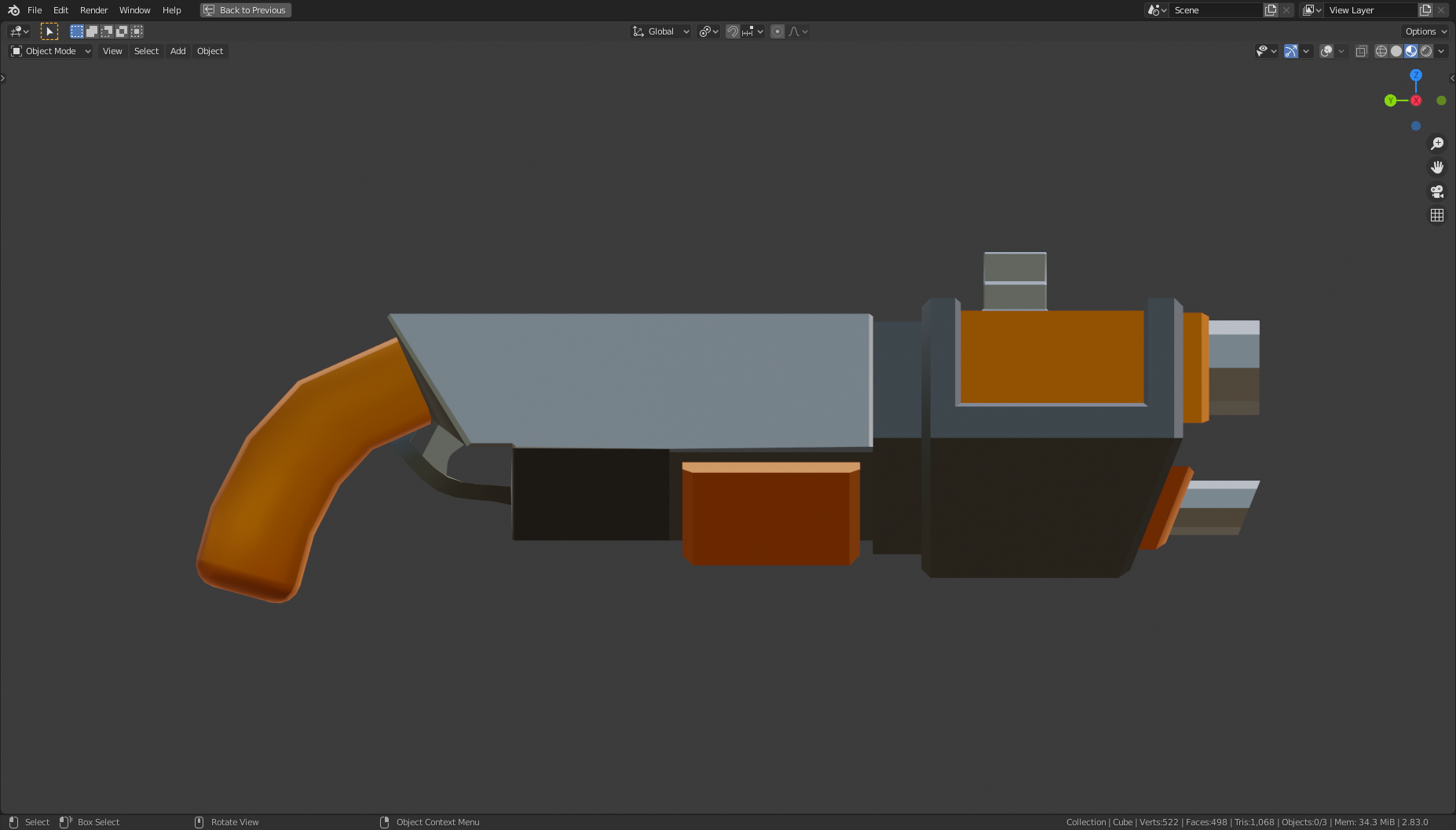
Task: Open the View menu in the header
Action: (112, 51)
